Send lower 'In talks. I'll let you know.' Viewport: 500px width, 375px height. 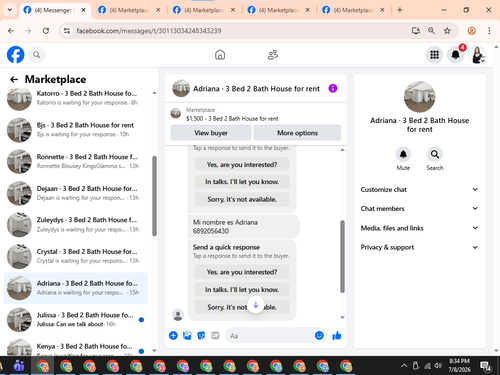pyautogui.click(x=242, y=289)
